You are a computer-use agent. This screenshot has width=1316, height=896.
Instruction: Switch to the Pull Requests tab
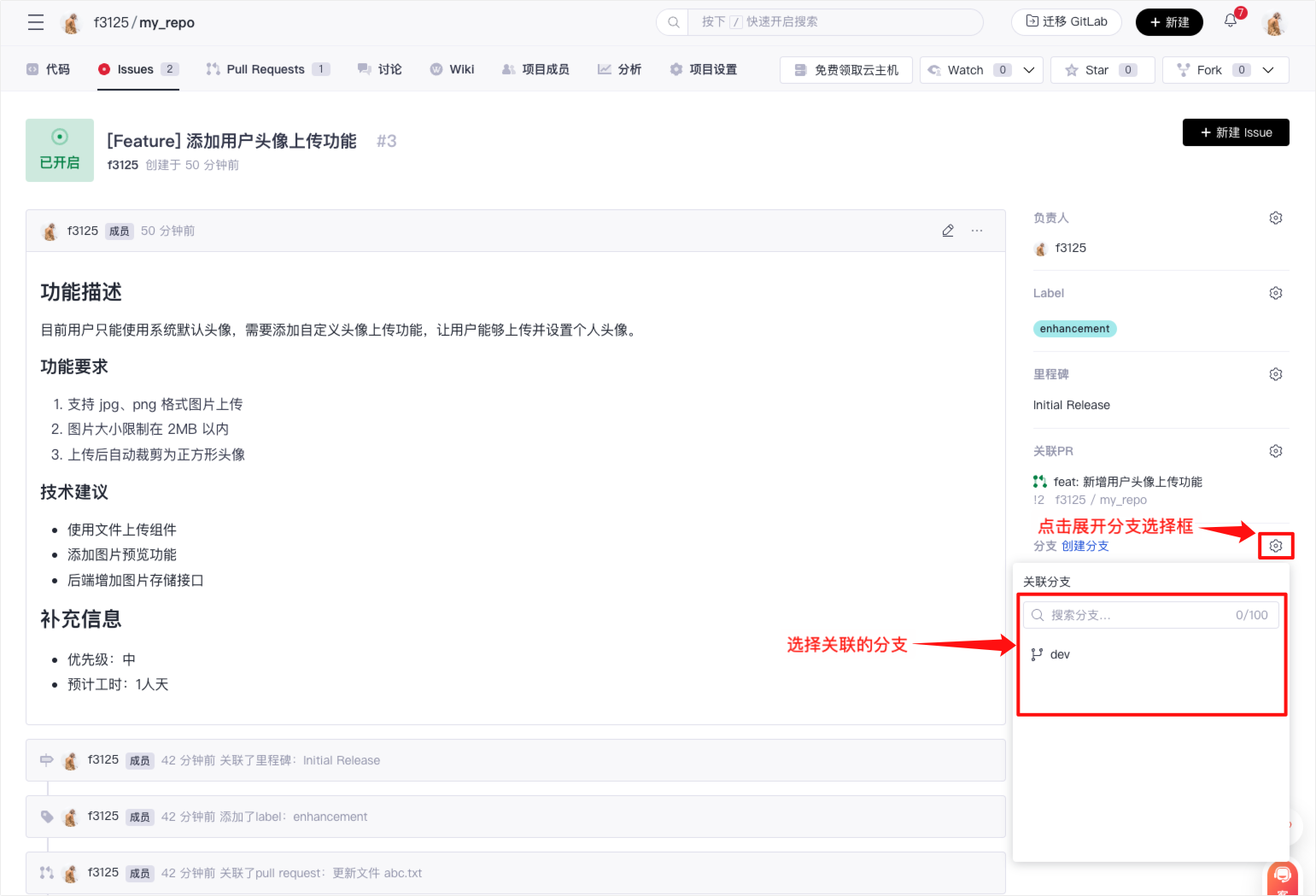266,69
